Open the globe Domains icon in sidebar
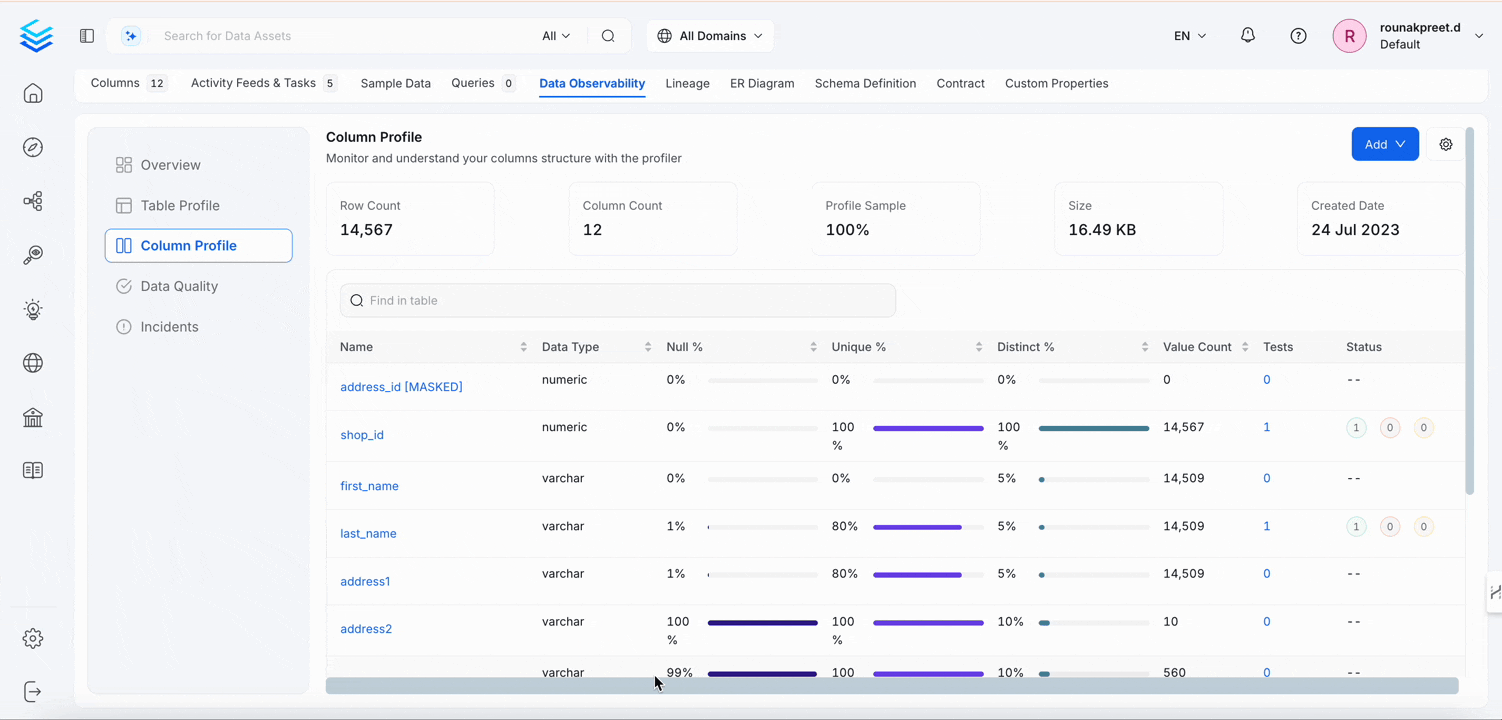This screenshot has height=720, width=1502. click(x=33, y=363)
